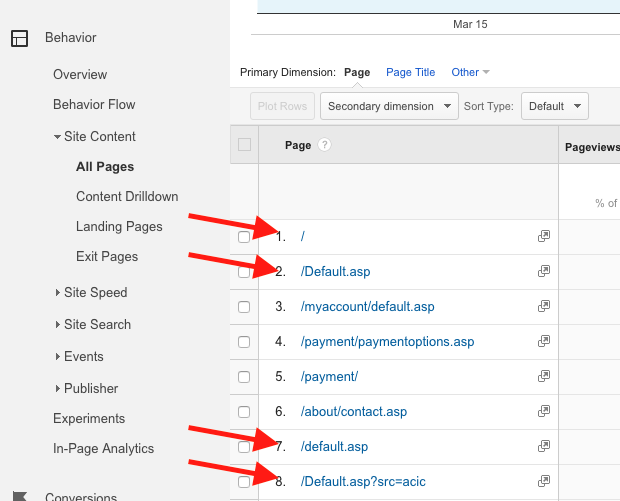
Task: Open the Sort Type Default dropdown
Action: point(554,106)
